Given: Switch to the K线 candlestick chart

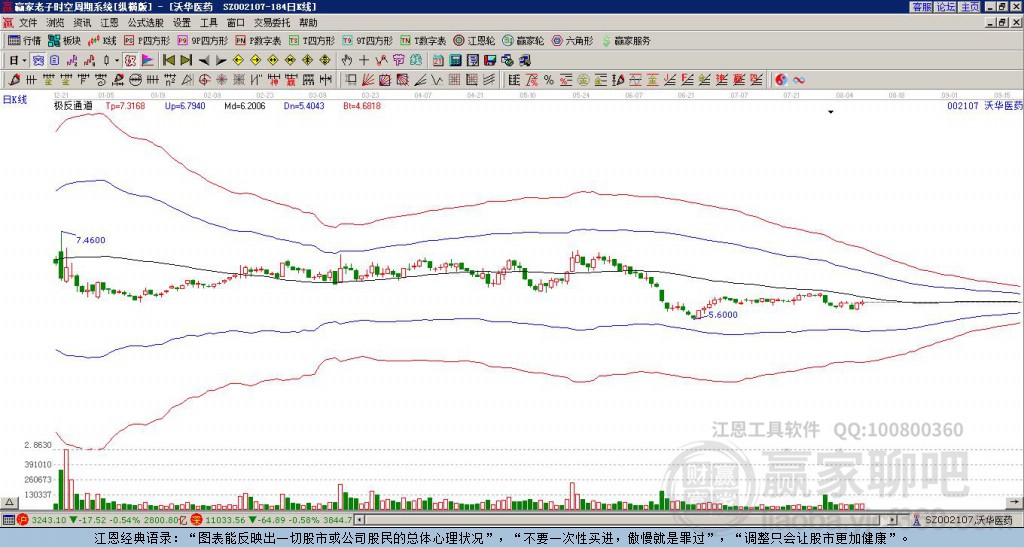Looking at the screenshot, I should pyautogui.click(x=102, y=40).
